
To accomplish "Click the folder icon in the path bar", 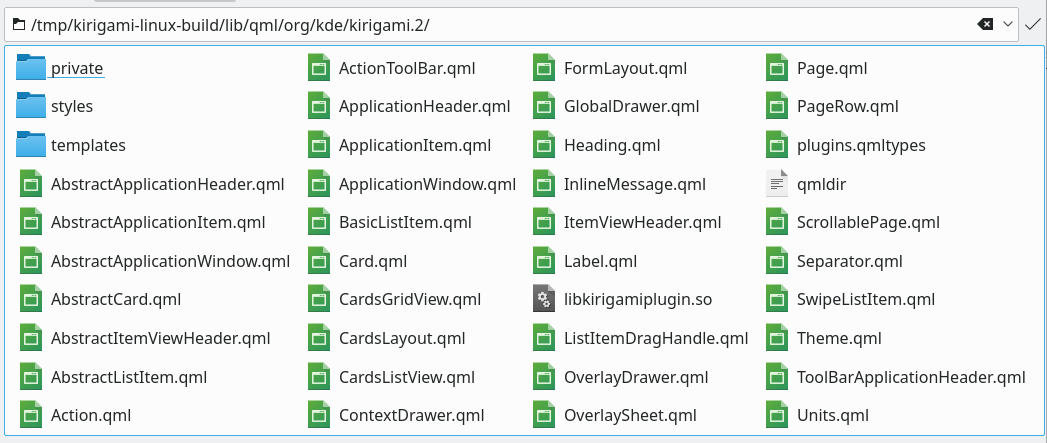I will tap(19, 25).
